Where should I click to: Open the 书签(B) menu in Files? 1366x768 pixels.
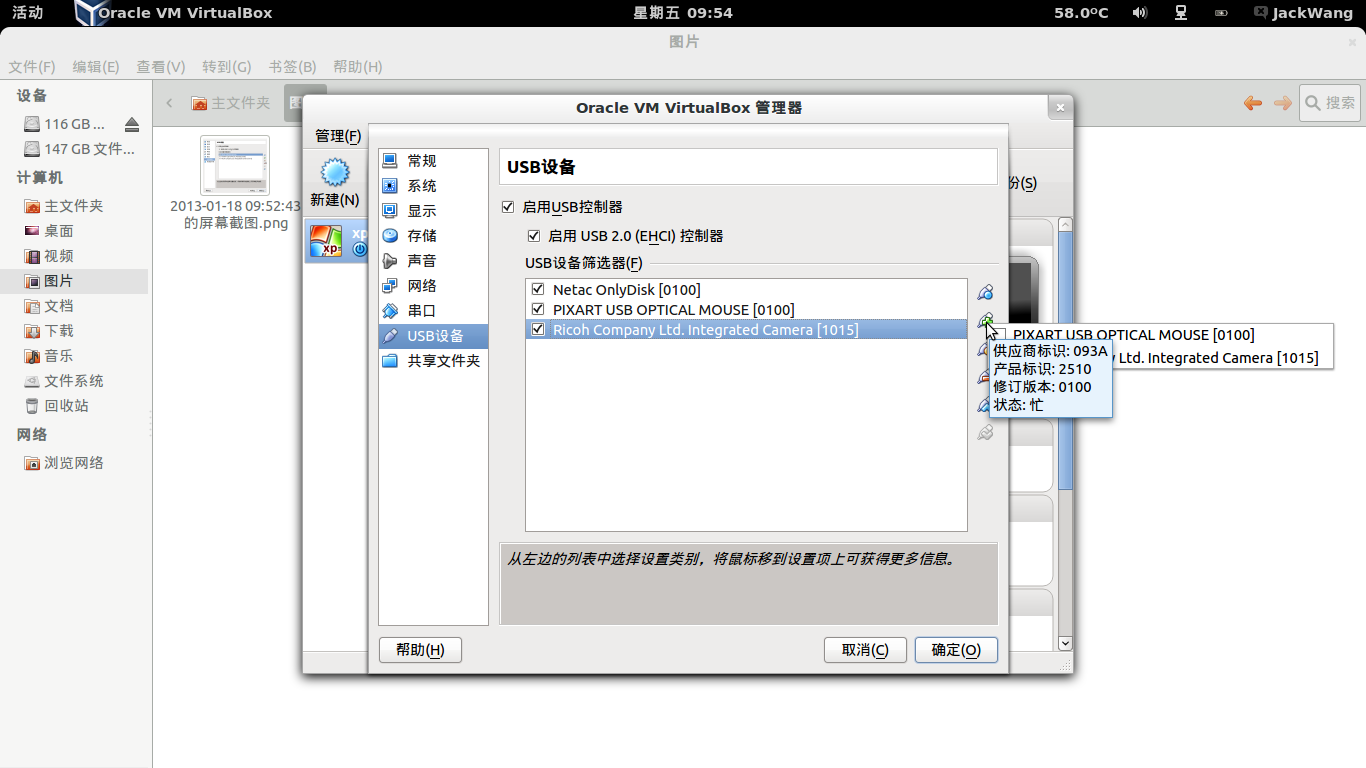292,67
